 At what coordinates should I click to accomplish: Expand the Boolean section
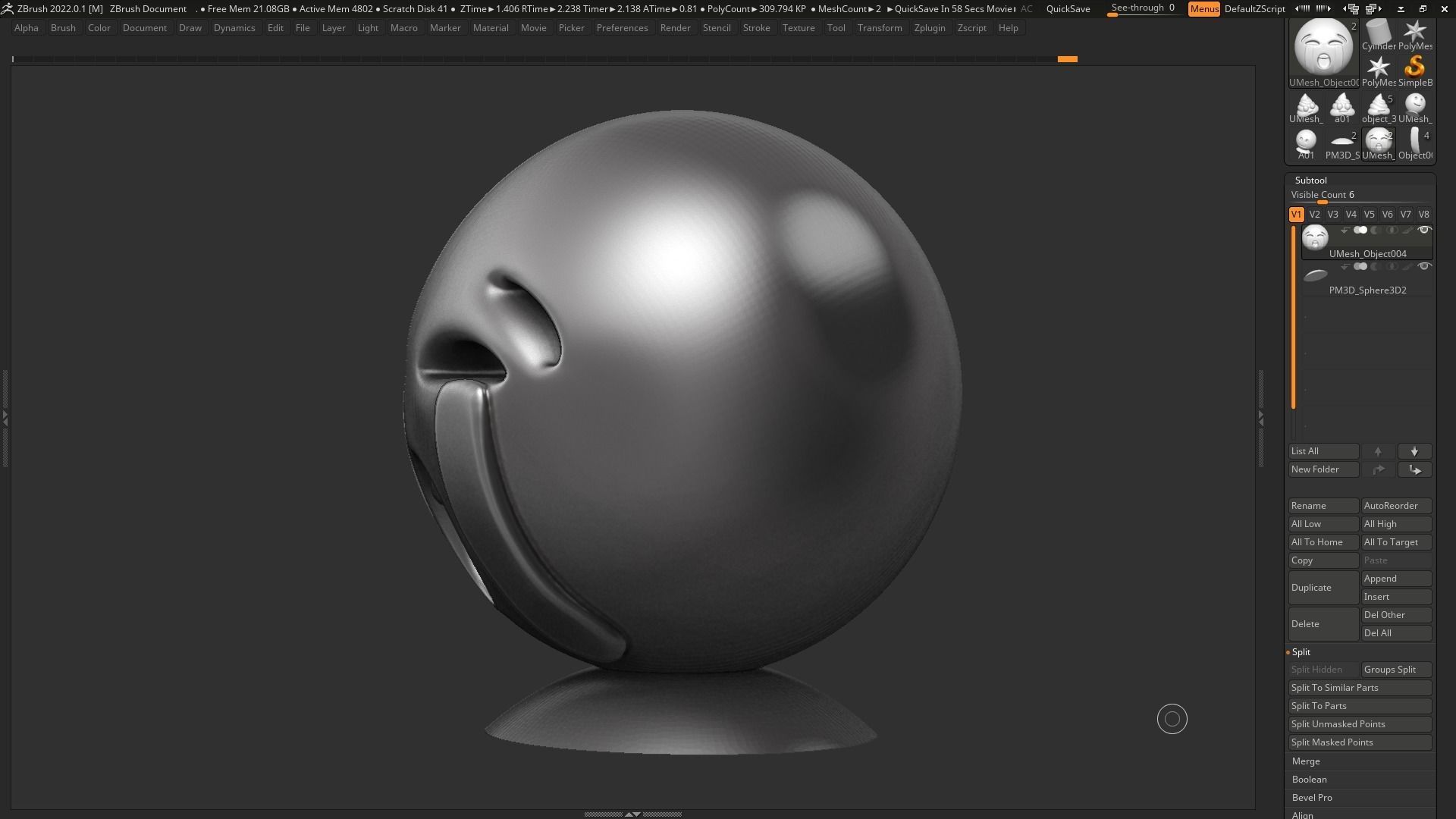1309,780
